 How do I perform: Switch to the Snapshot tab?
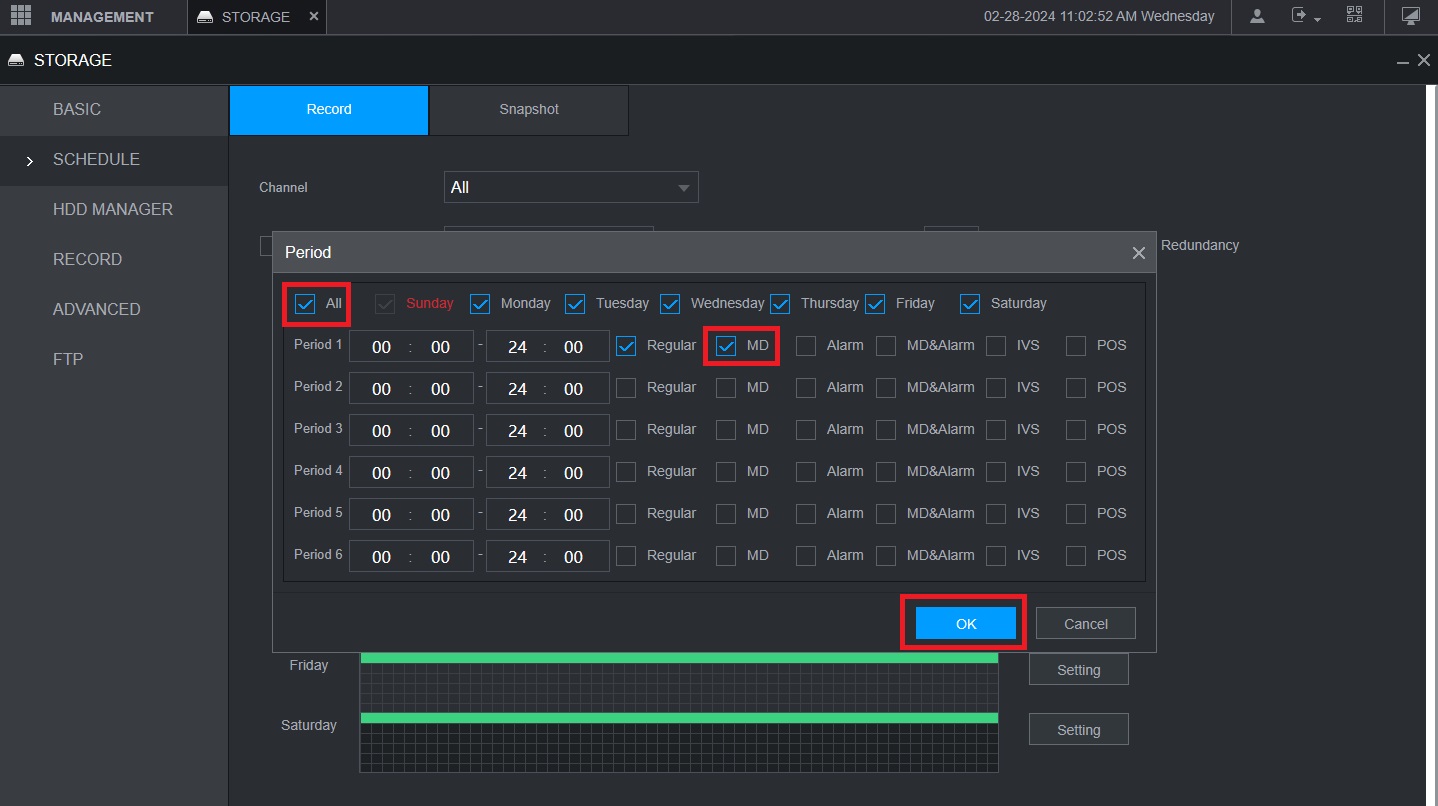tap(529, 110)
